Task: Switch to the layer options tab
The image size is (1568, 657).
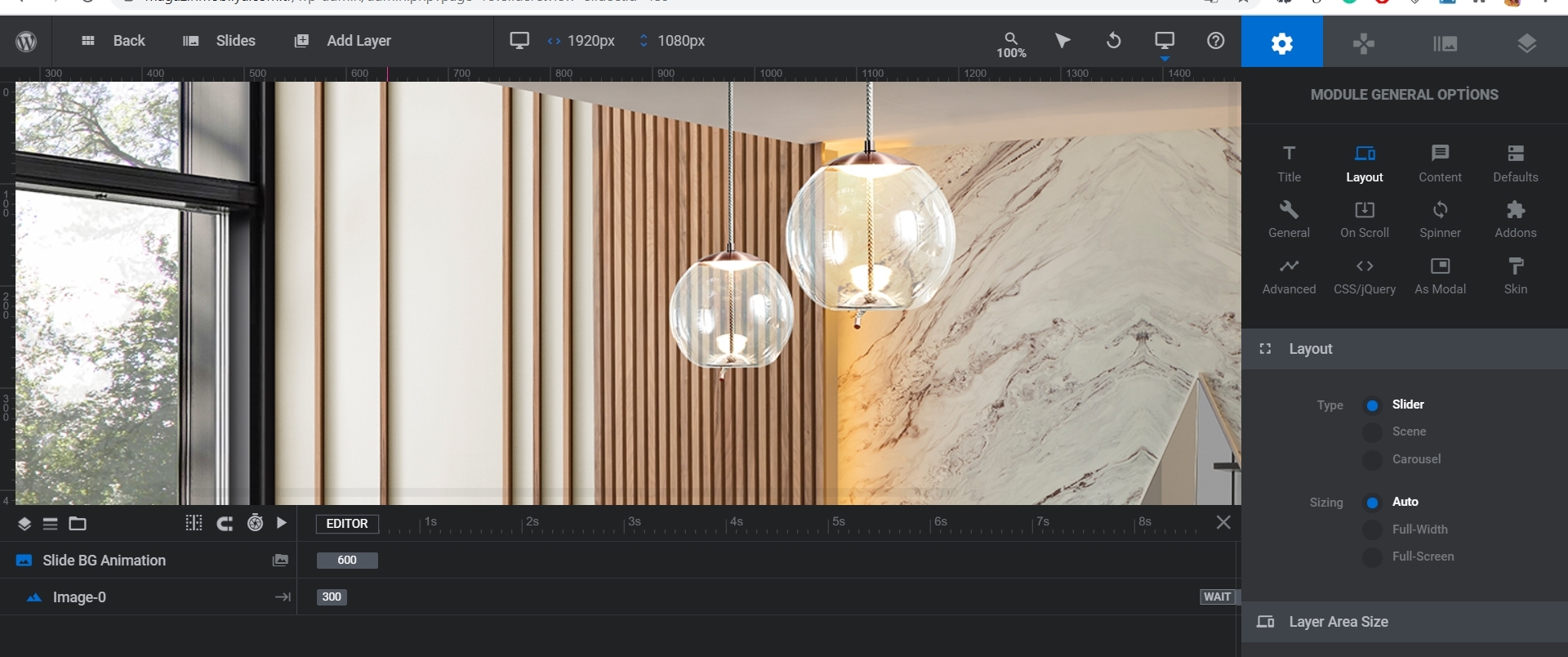Action: [1527, 42]
